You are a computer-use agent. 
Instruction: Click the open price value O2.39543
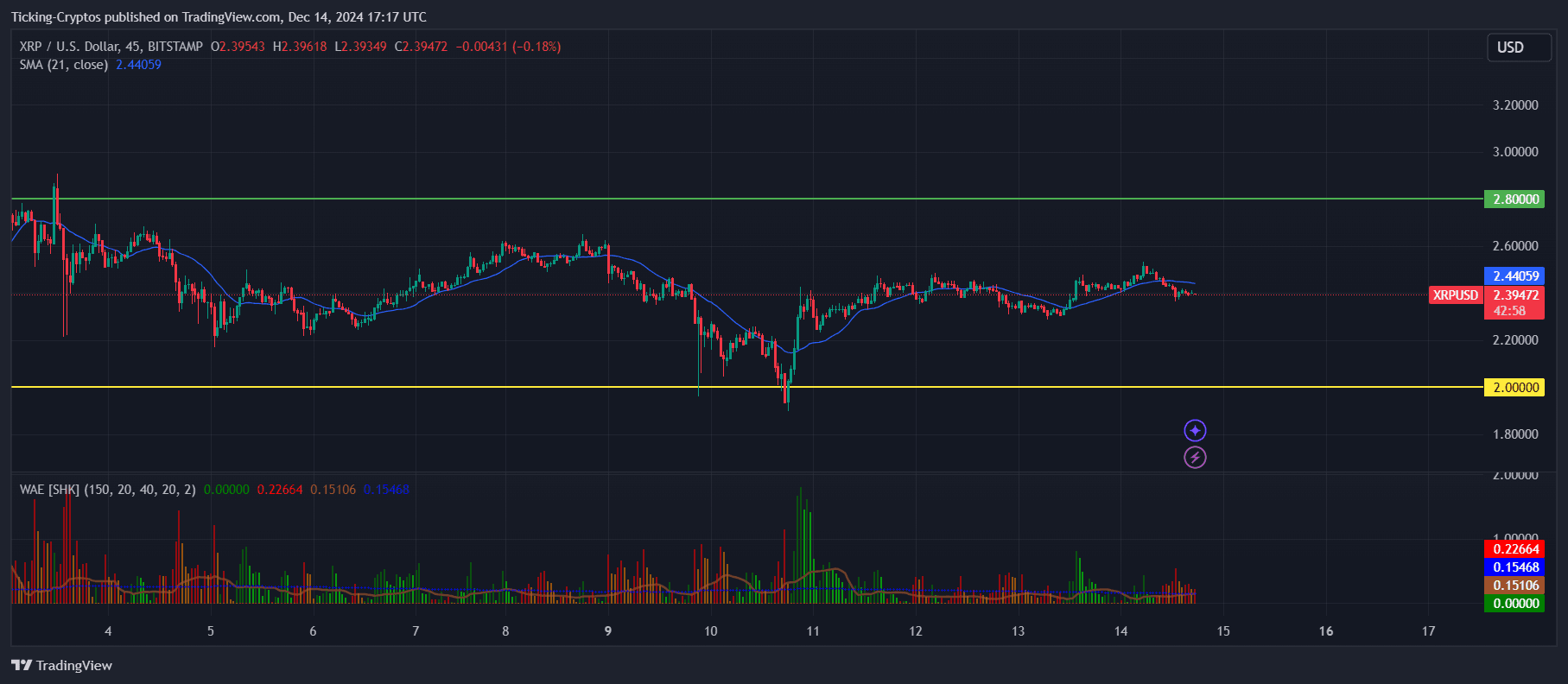coord(238,47)
